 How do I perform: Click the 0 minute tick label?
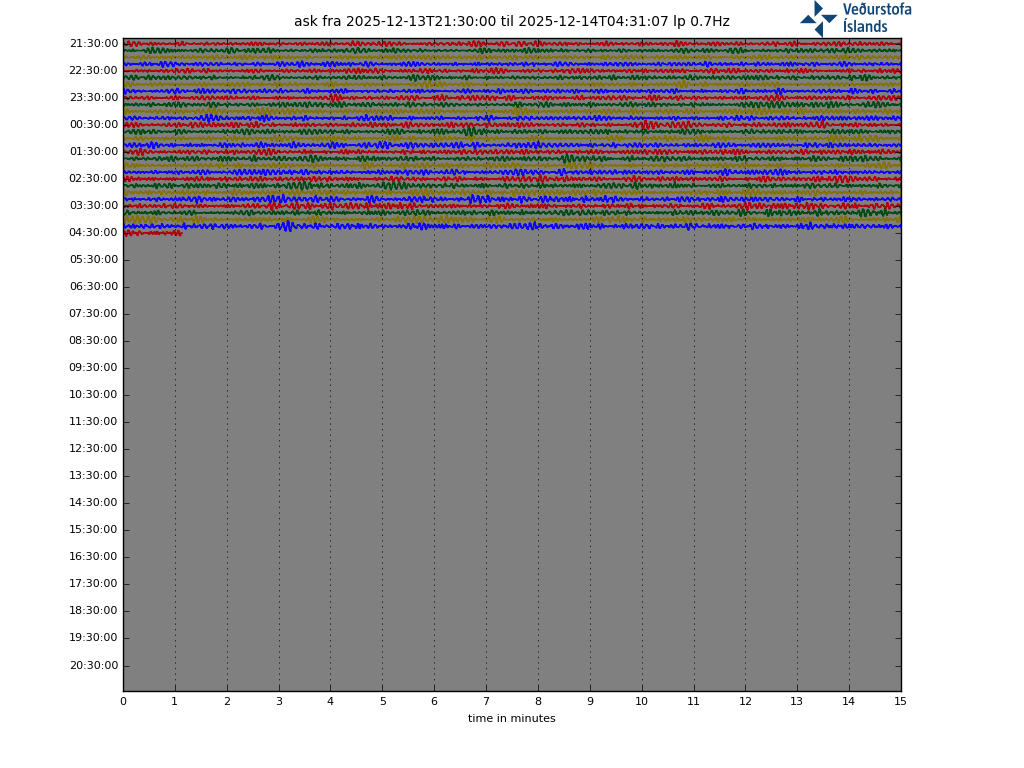click(123, 702)
